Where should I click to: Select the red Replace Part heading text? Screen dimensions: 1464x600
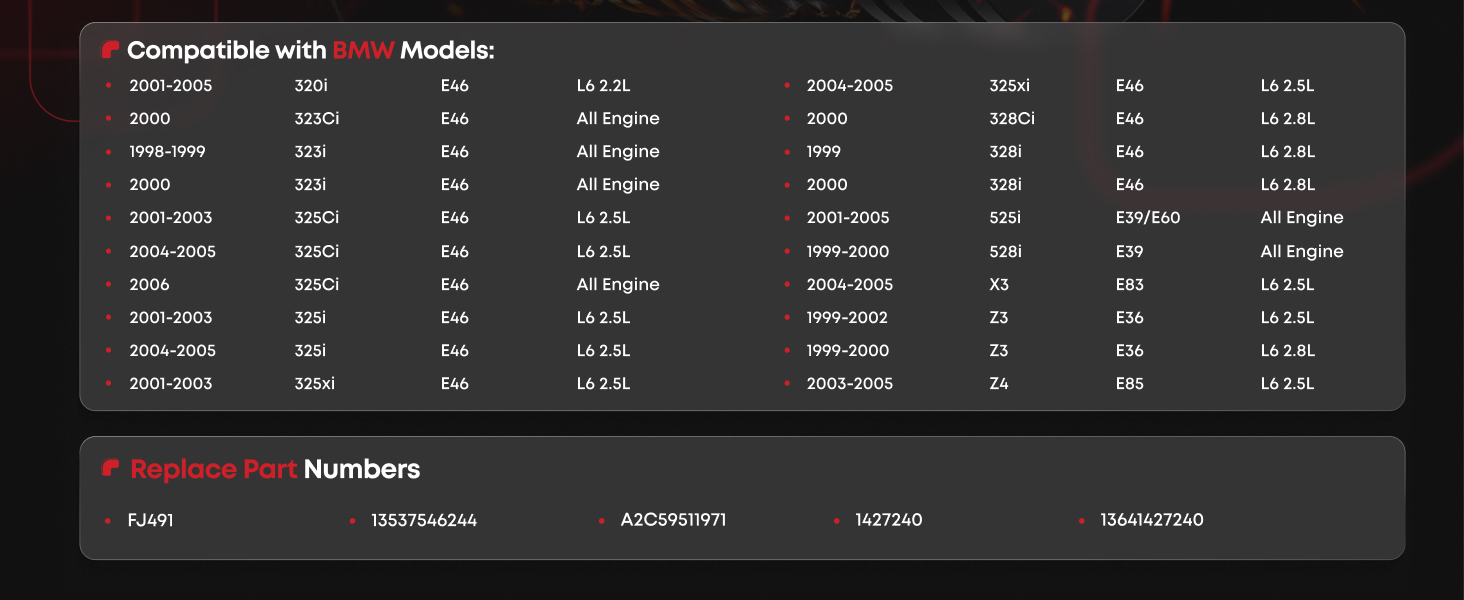pos(214,469)
